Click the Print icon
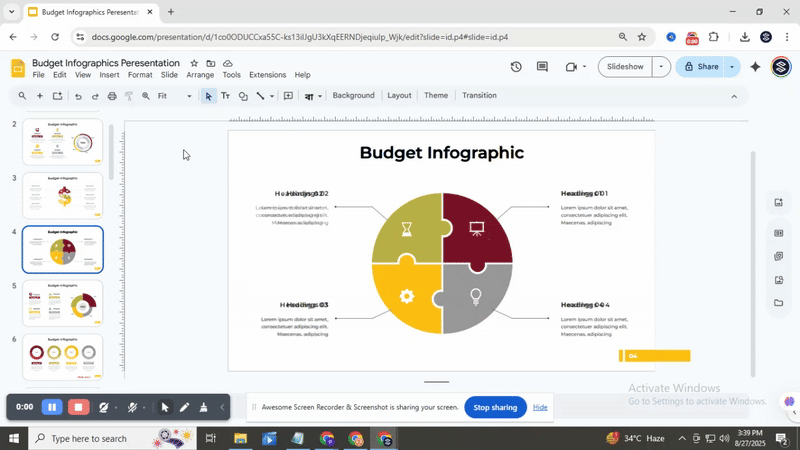This screenshot has height=450, width=800. tap(112, 96)
